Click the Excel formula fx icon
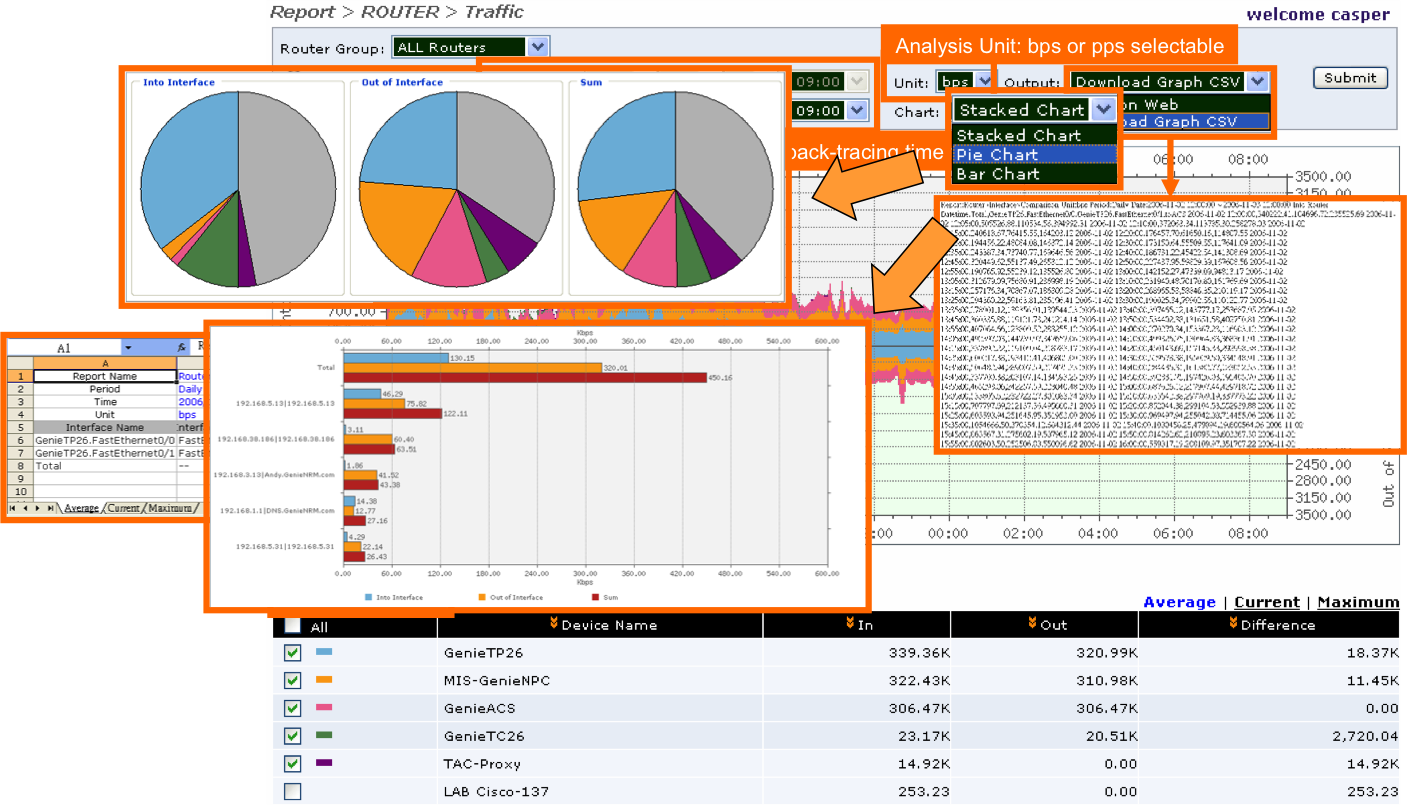This screenshot has width=1425, height=805. pyautogui.click(x=182, y=347)
